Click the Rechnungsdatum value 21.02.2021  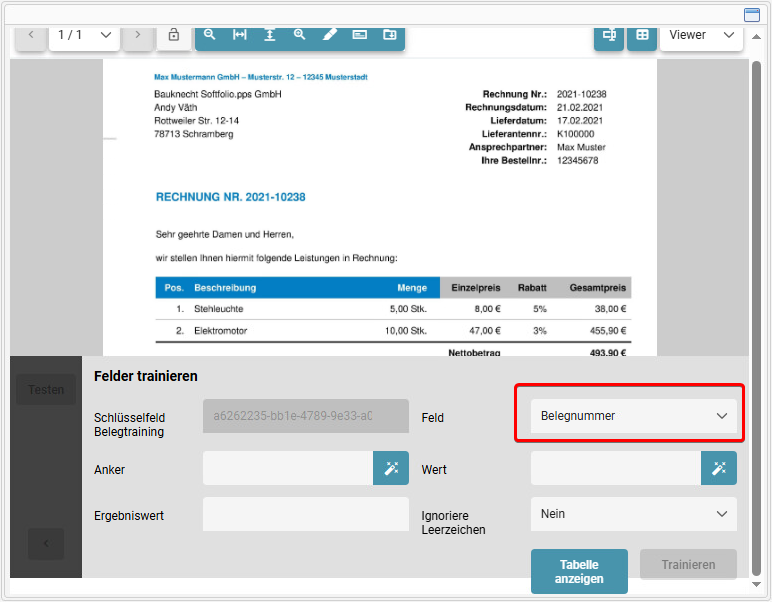579,107
